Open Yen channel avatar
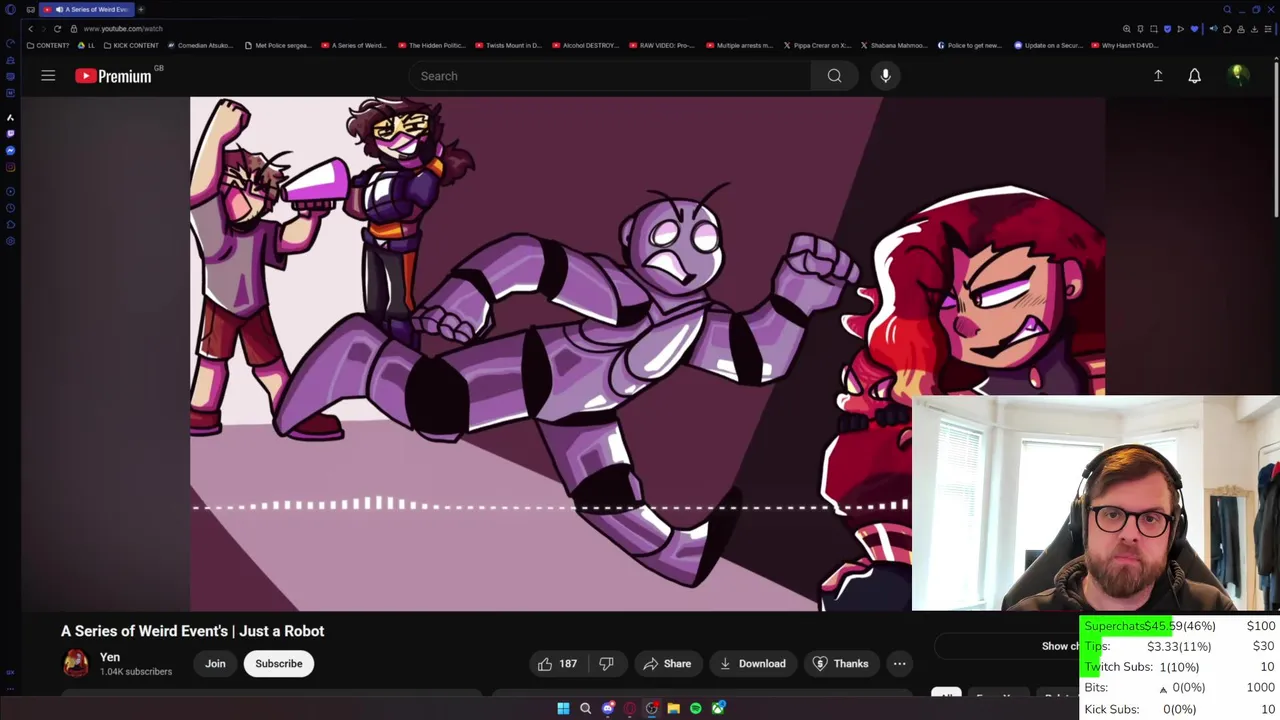The image size is (1280, 720). click(x=76, y=663)
